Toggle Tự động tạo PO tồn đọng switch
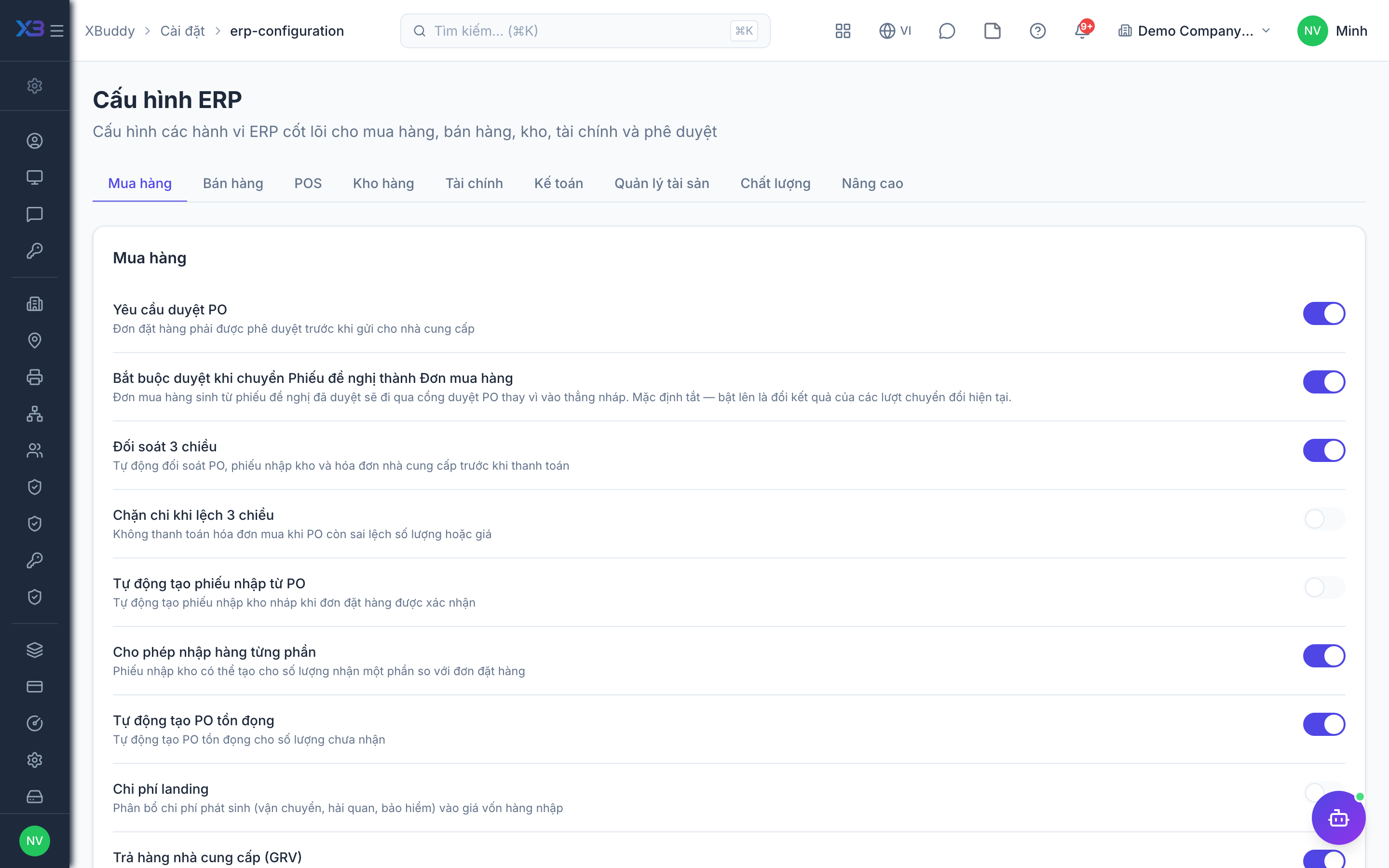Image resolution: width=1389 pixels, height=868 pixels. click(x=1323, y=724)
